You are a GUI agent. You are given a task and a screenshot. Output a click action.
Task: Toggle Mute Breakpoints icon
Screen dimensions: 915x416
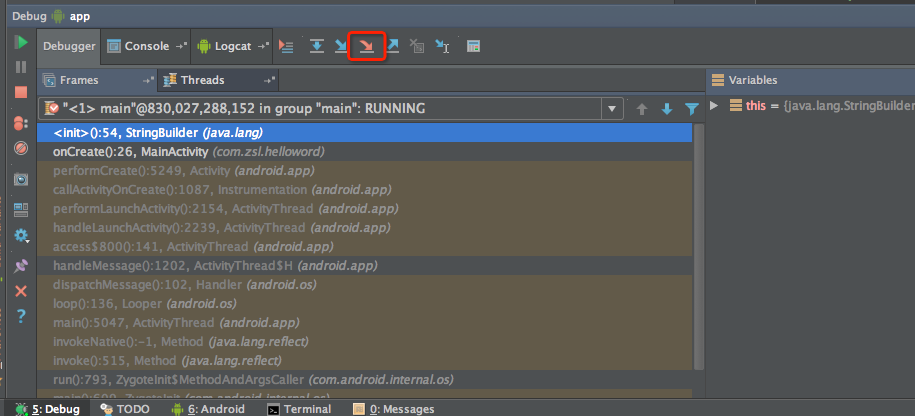point(21,148)
